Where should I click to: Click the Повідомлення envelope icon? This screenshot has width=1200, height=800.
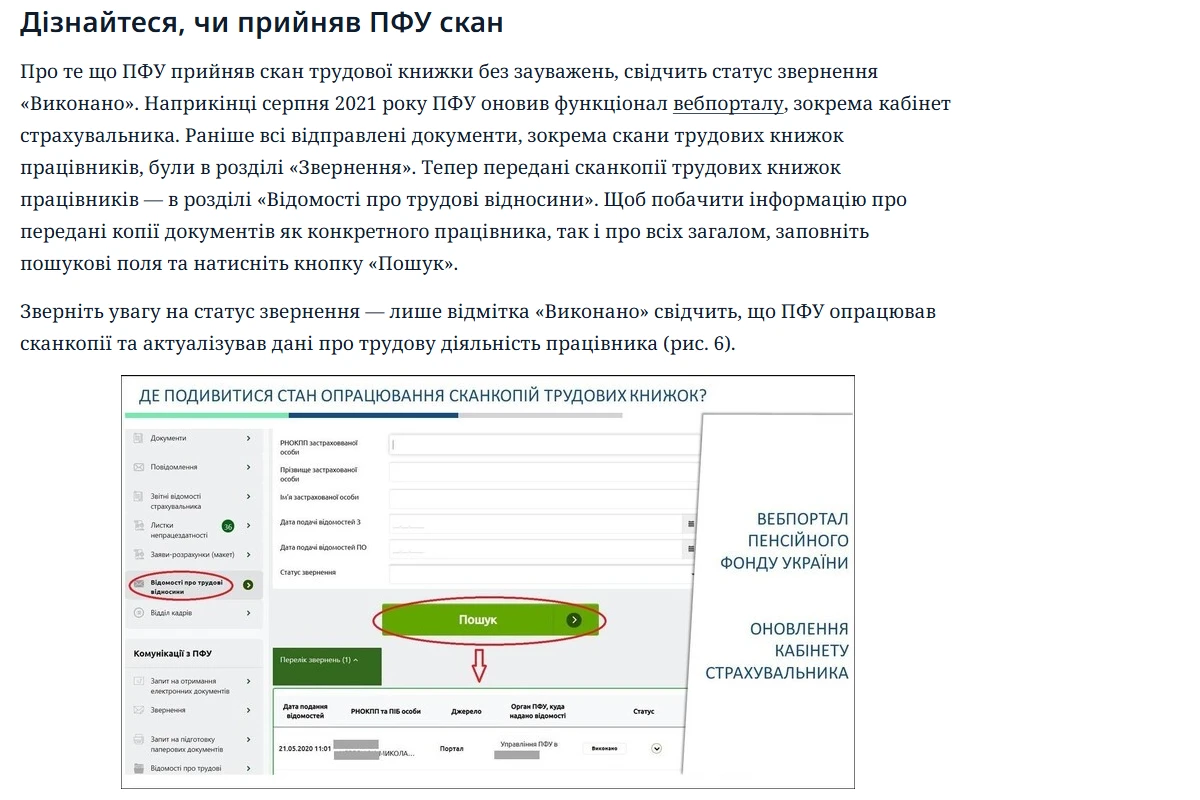[139, 467]
